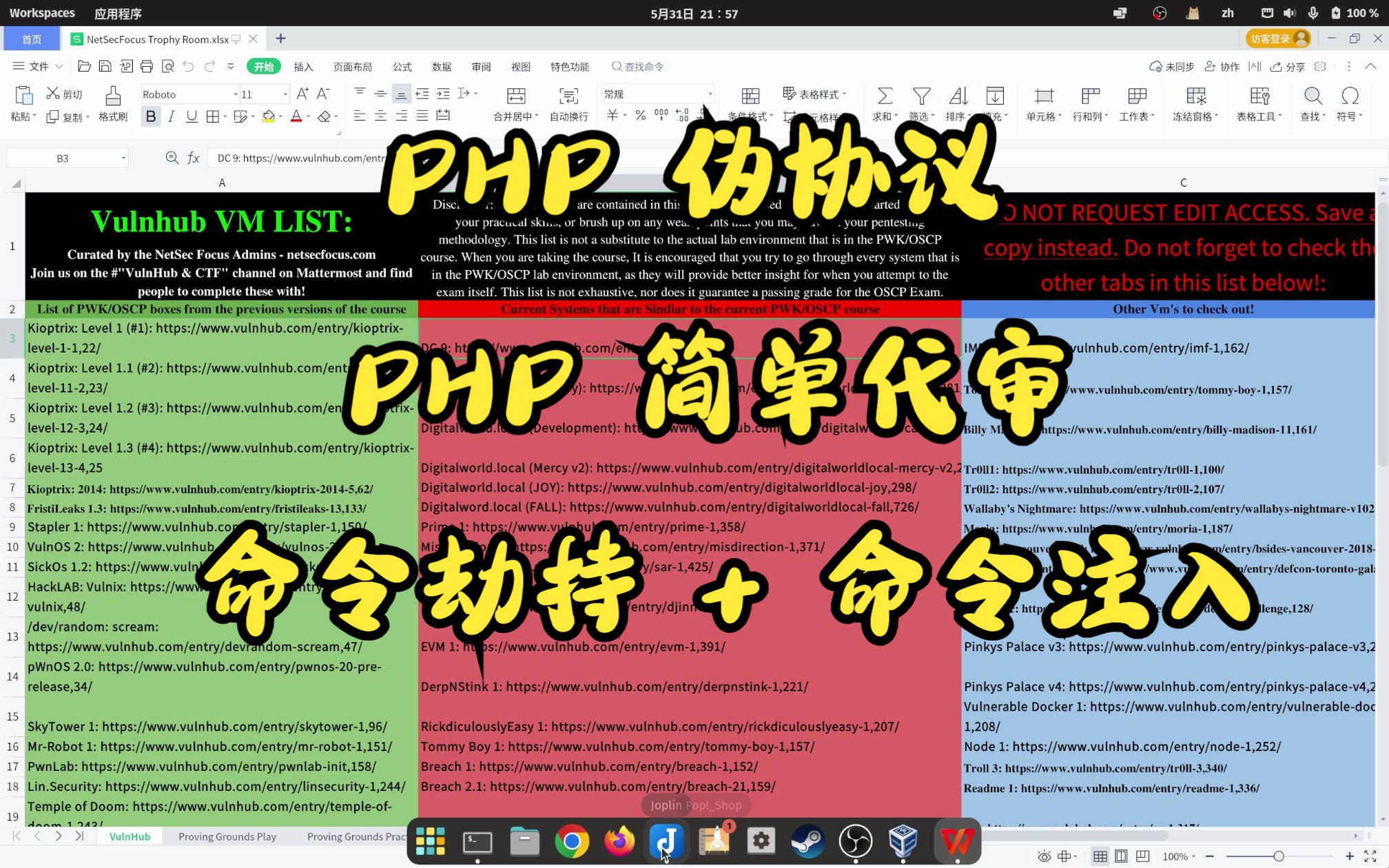
Task: Click the Rows and Columns (行和列) icon
Action: coord(1090,96)
